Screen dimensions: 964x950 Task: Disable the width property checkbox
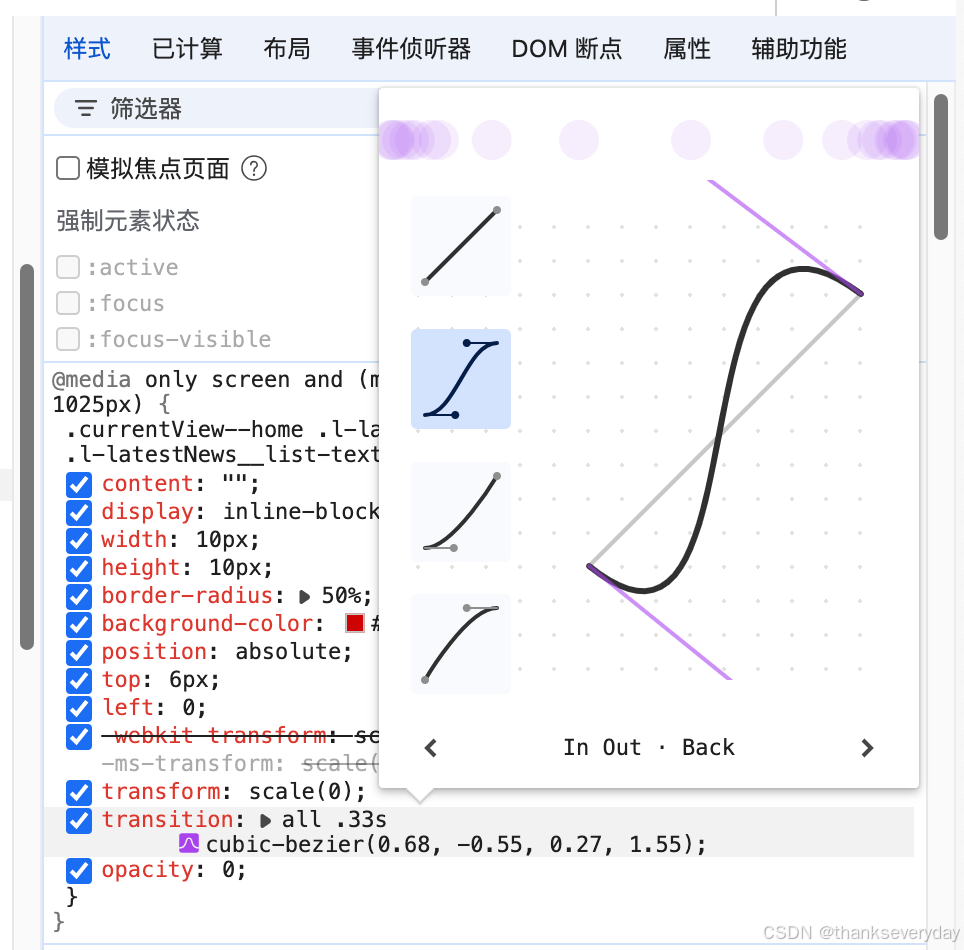tap(79, 540)
